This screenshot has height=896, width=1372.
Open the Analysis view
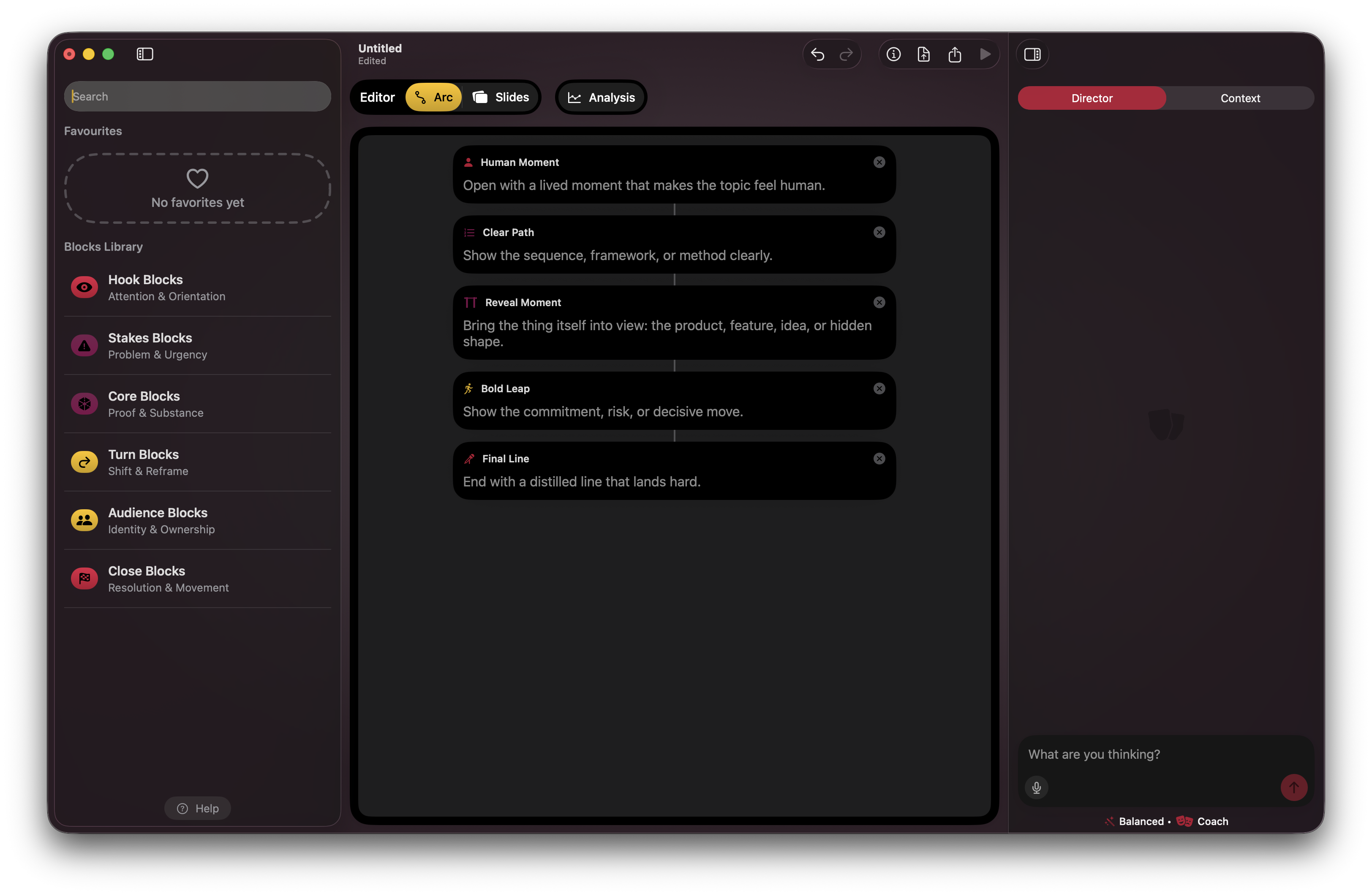[x=601, y=98]
